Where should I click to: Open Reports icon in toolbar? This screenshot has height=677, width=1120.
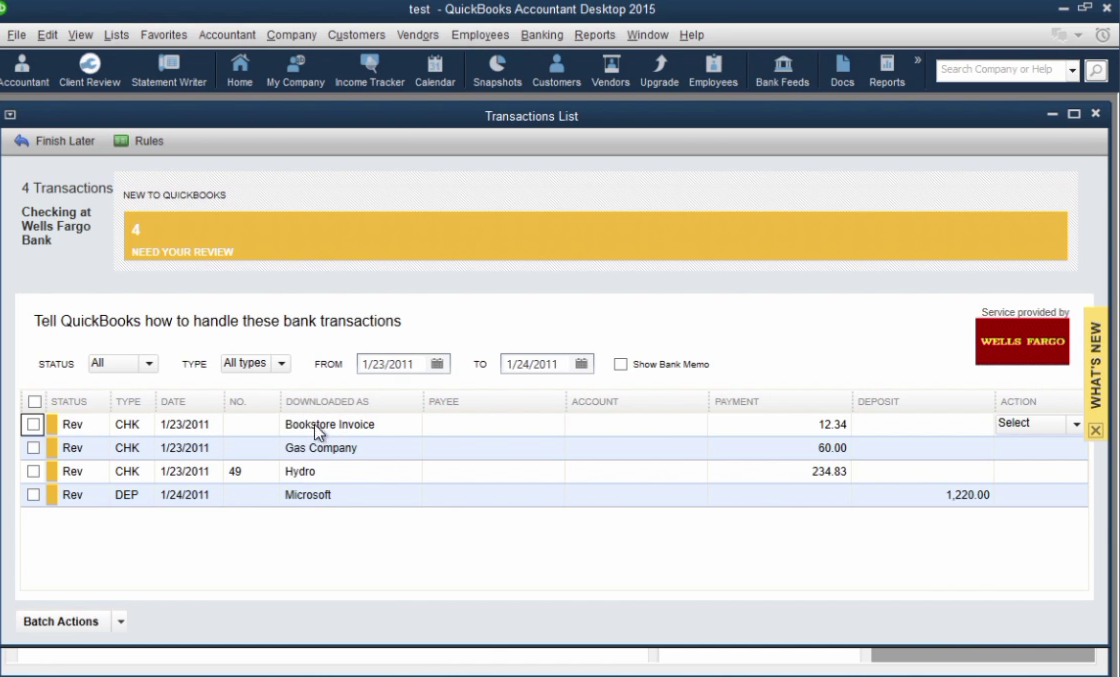pos(886,71)
